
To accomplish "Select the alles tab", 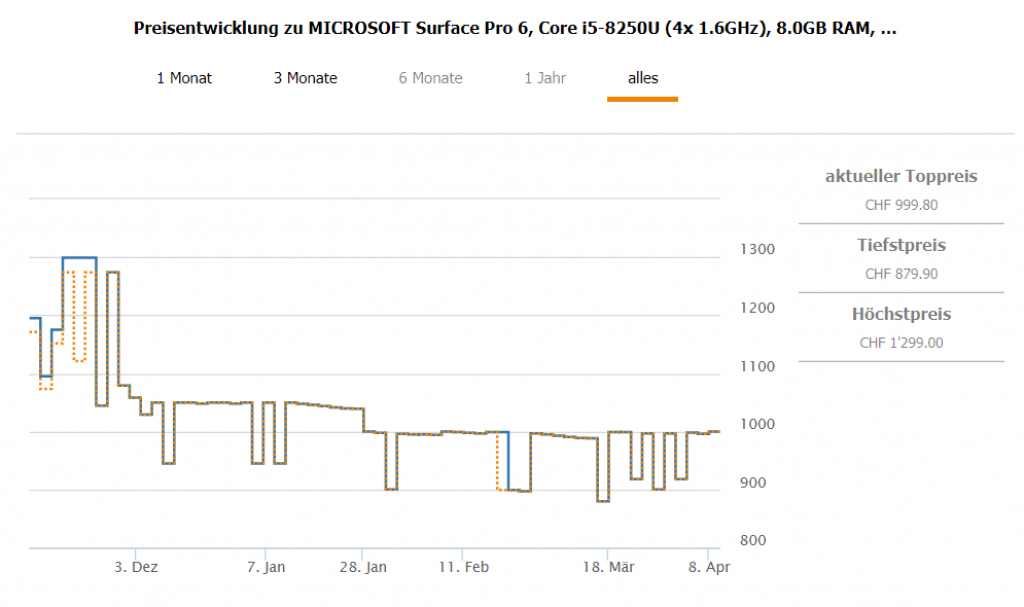I will click(x=643, y=78).
